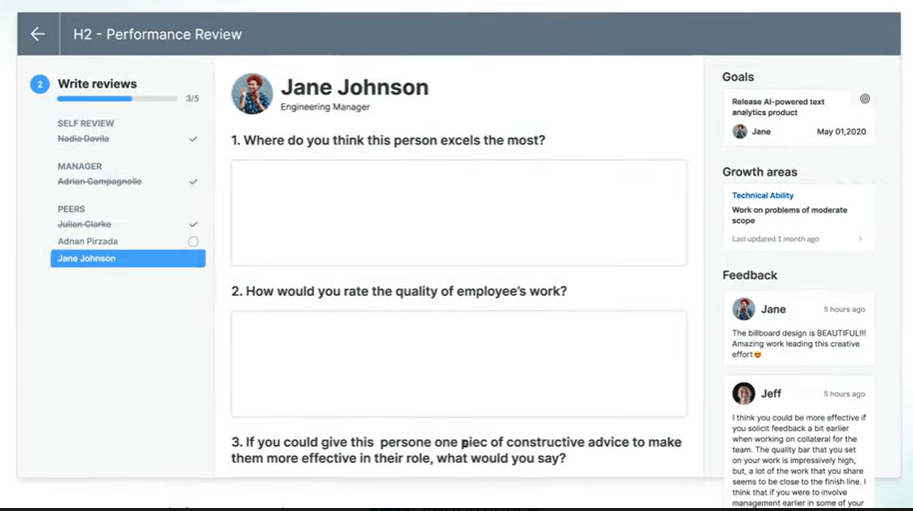Viewport: 913px width, 511px height.
Task: Click the Growth areas heading
Action: click(759, 172)
